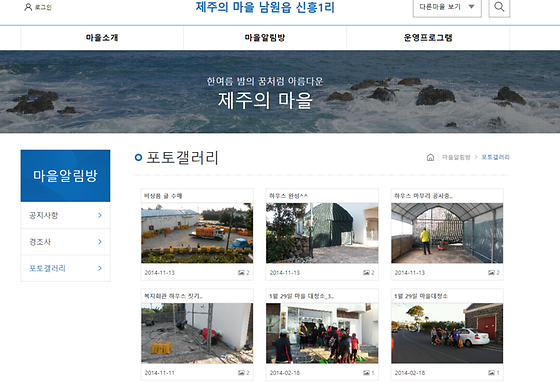Click image count icon on 마을 대청소_3 card
The height and width of the screenshot is (382, 560).
click(366, 373)
